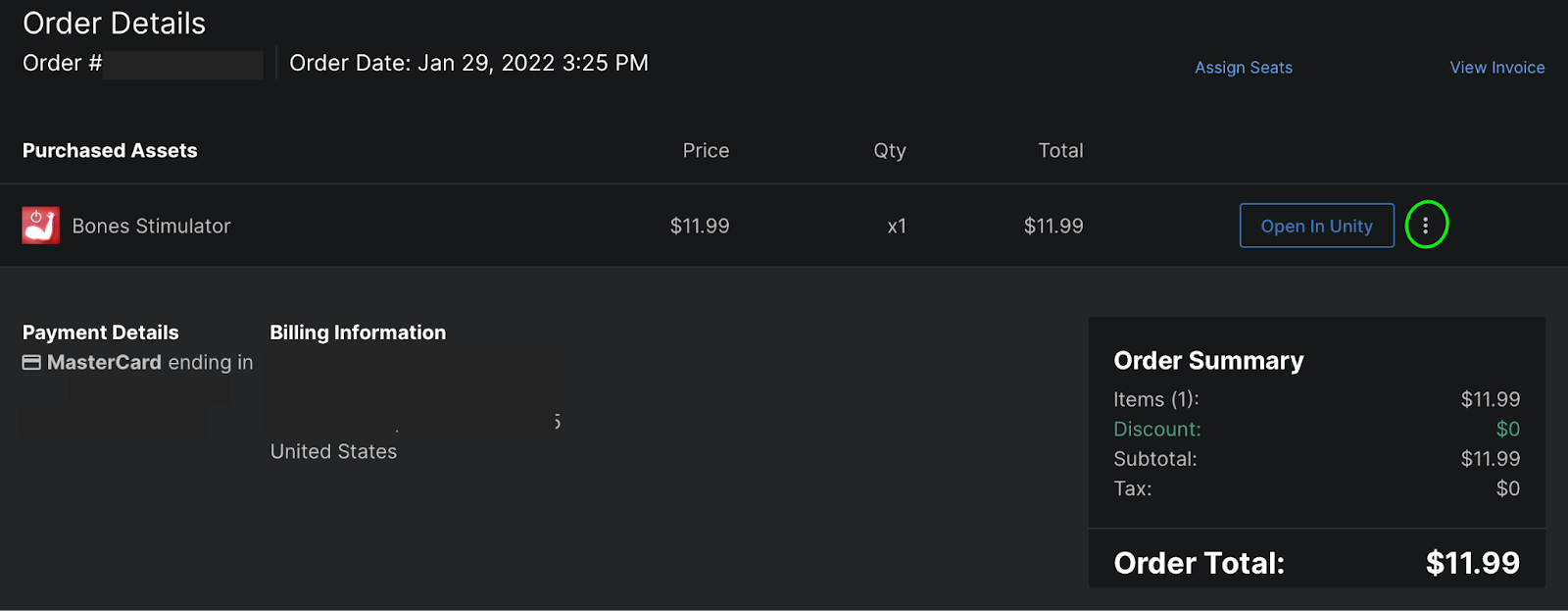1568x611 pixels.
Task: Click the green Discount label
Action: (1156, 430)
